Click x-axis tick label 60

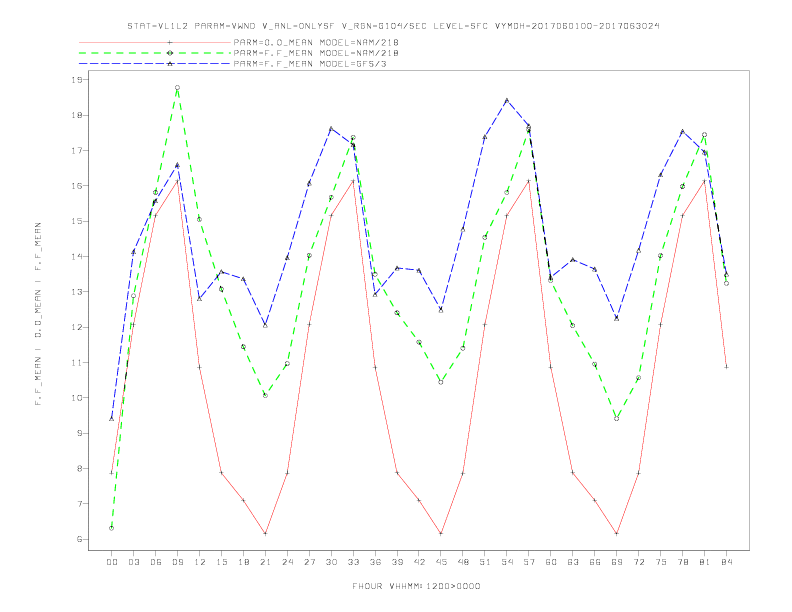[551, 562]
